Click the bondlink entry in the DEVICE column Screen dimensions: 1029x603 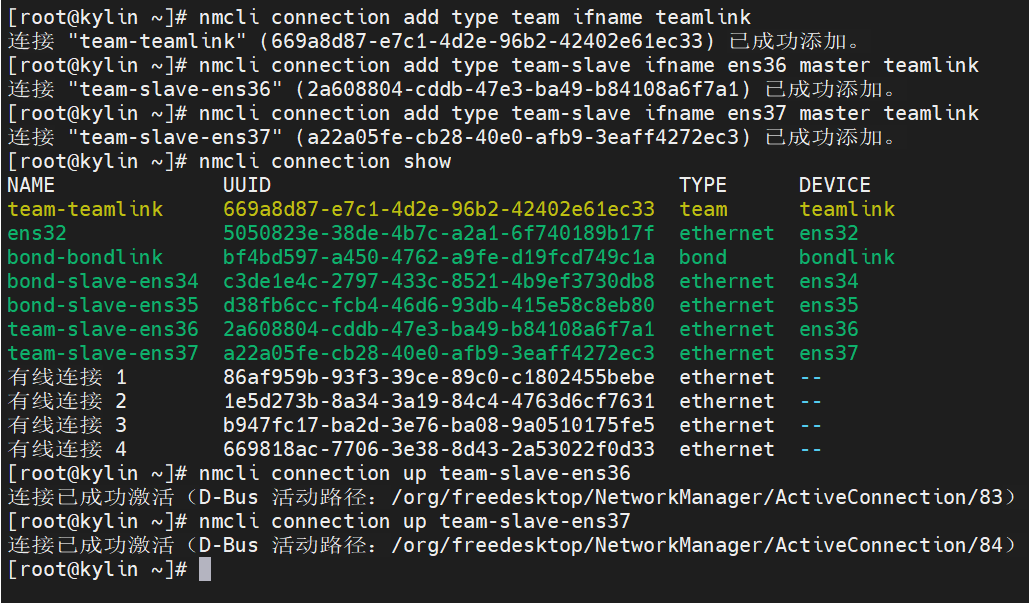click(x=847, y=257)
